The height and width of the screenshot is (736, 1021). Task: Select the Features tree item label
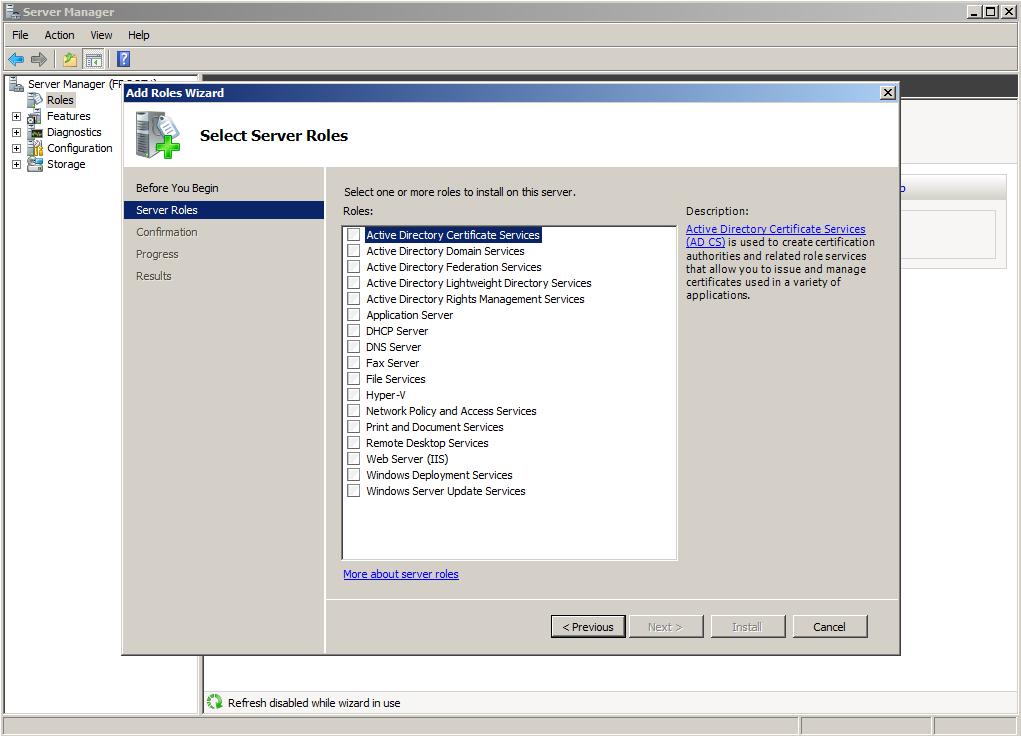68,116
